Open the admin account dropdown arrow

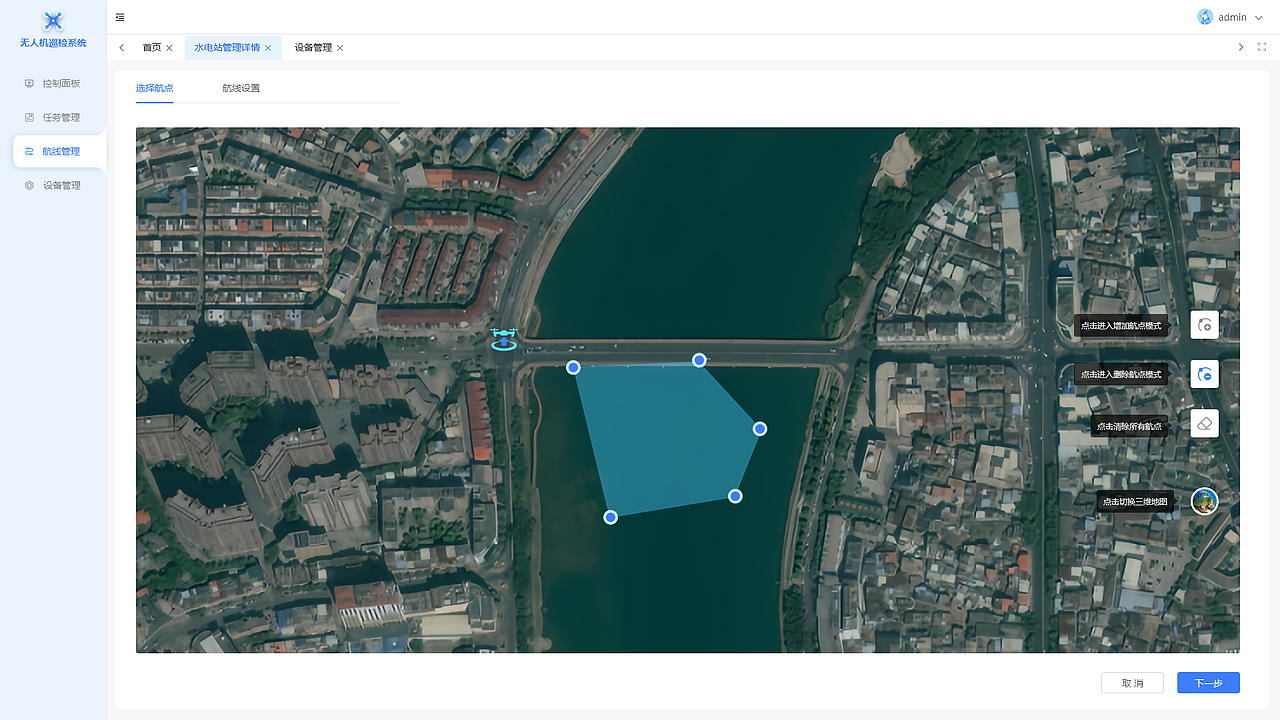[x=1258, y=17]
